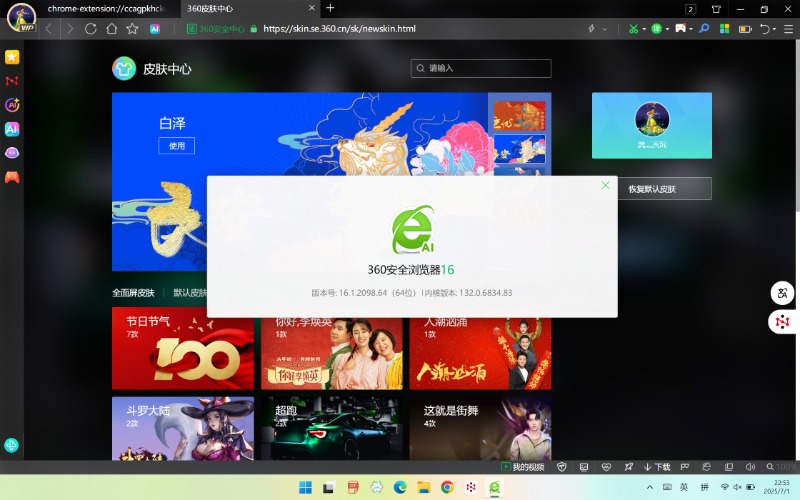This screenshot has width=800, height=500.
Task: Click the 使用 button on 白泽 banner
Action: (x=177, y=145)
